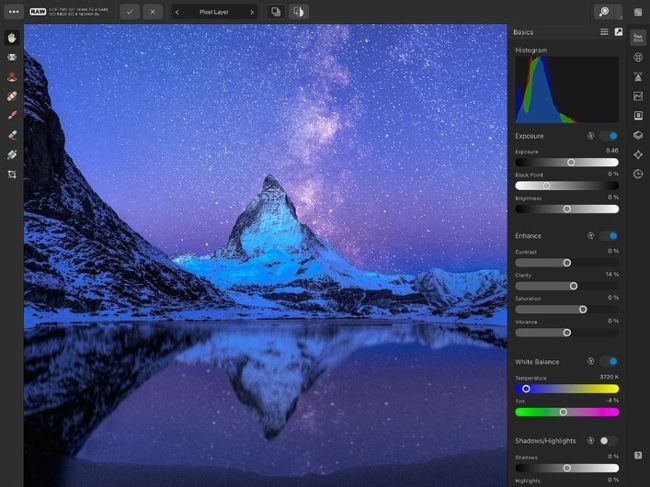The height and width of the screenshot is (487, 650).
Task: Enable the Shadows/Highlights switch
Action: 609,440
